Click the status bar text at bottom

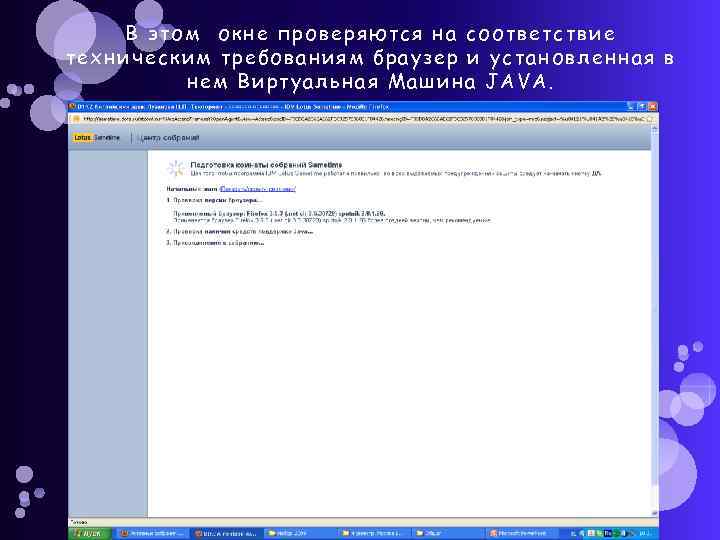click(x=79, y=522)
